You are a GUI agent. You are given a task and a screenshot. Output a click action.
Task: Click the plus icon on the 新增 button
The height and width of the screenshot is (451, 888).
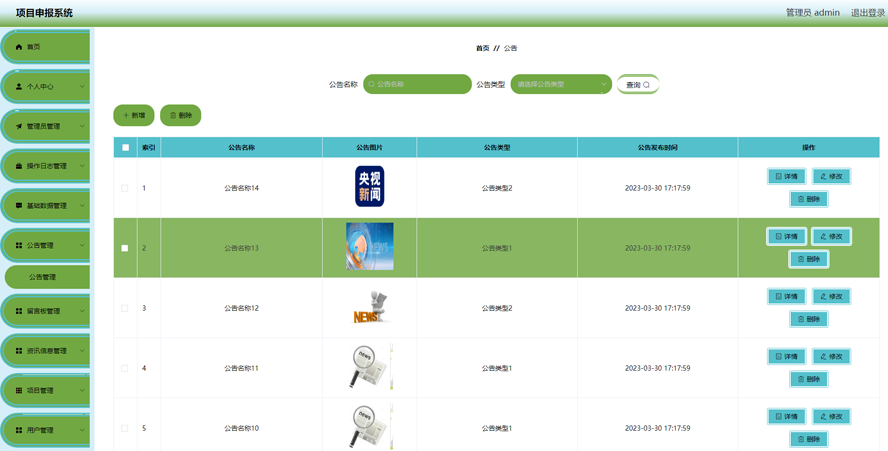point(126,115)
